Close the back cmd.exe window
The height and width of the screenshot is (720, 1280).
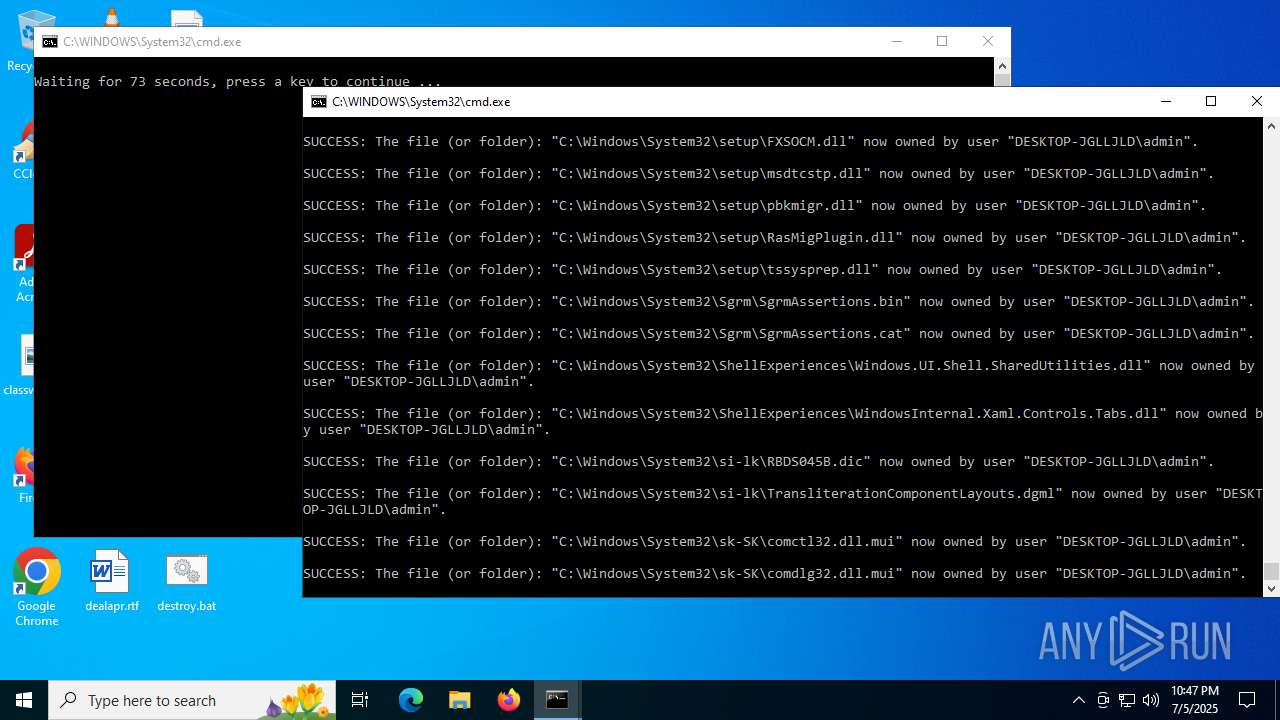988,41
